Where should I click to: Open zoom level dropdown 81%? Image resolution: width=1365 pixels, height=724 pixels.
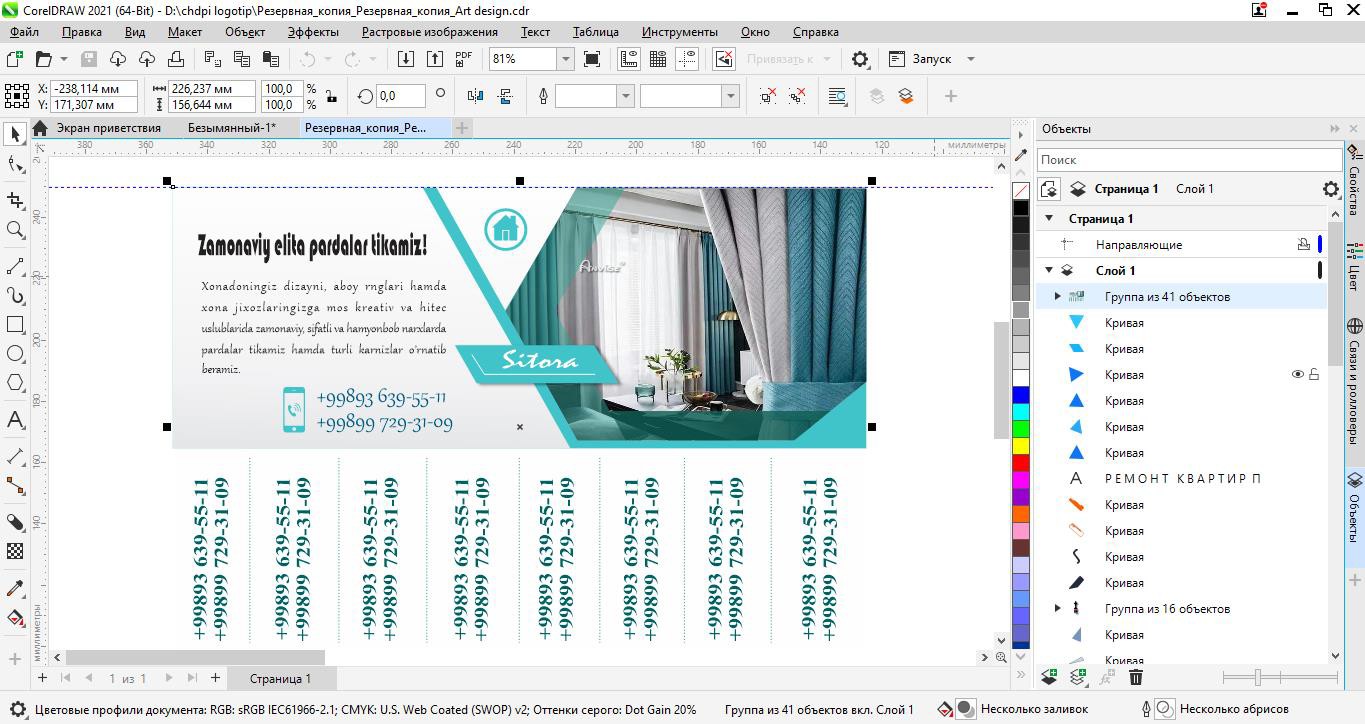tap(565, 59)
